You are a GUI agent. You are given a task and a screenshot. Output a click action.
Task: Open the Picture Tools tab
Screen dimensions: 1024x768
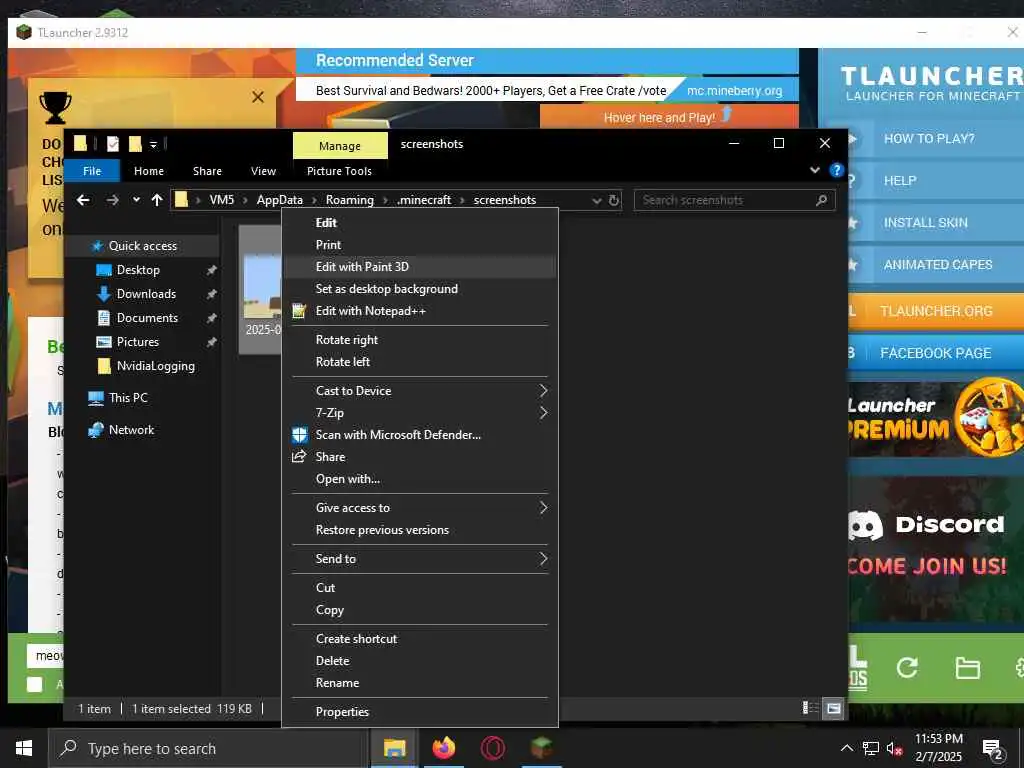click(340, 171)
